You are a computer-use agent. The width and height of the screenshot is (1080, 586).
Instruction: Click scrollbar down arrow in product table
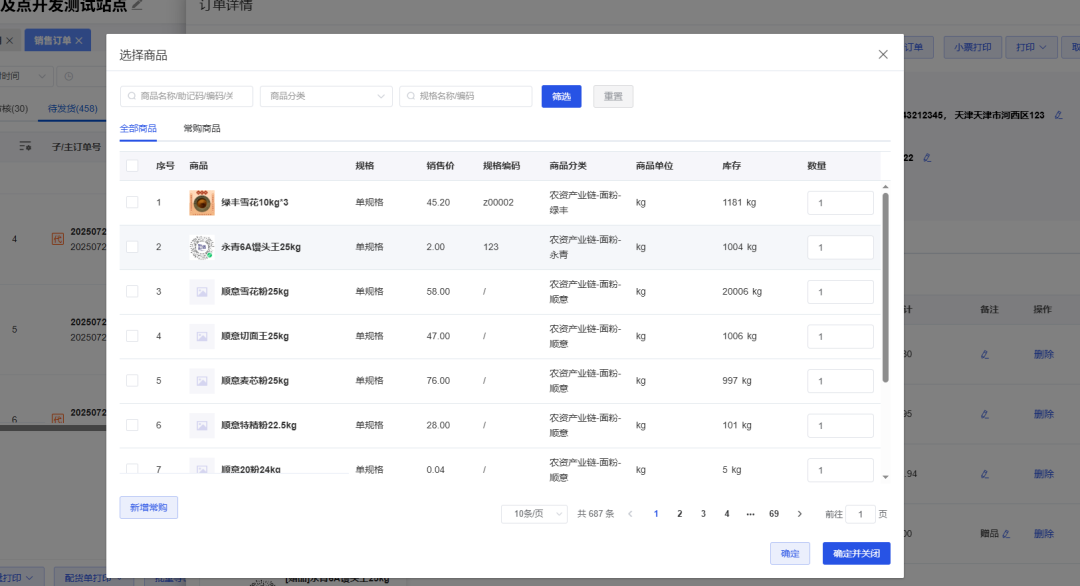[886, 477]
